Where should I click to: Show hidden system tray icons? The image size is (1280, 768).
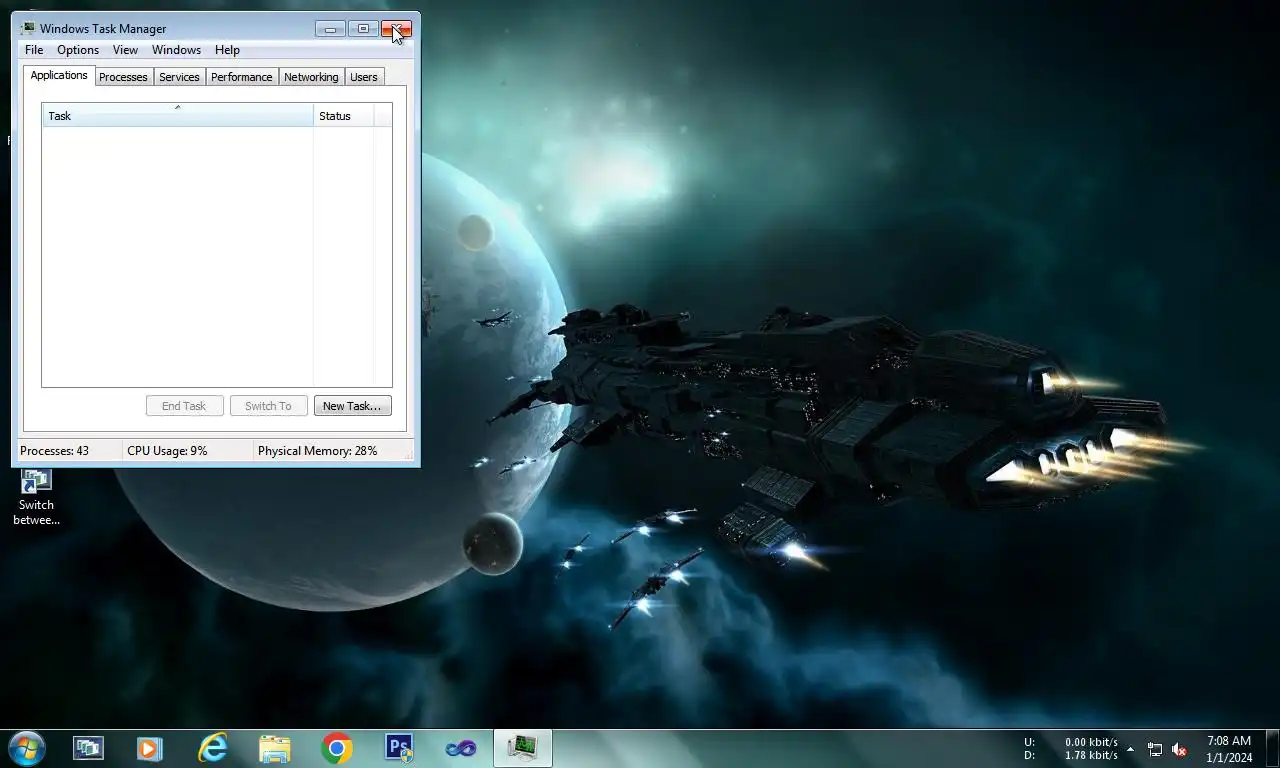(1130, 749)
